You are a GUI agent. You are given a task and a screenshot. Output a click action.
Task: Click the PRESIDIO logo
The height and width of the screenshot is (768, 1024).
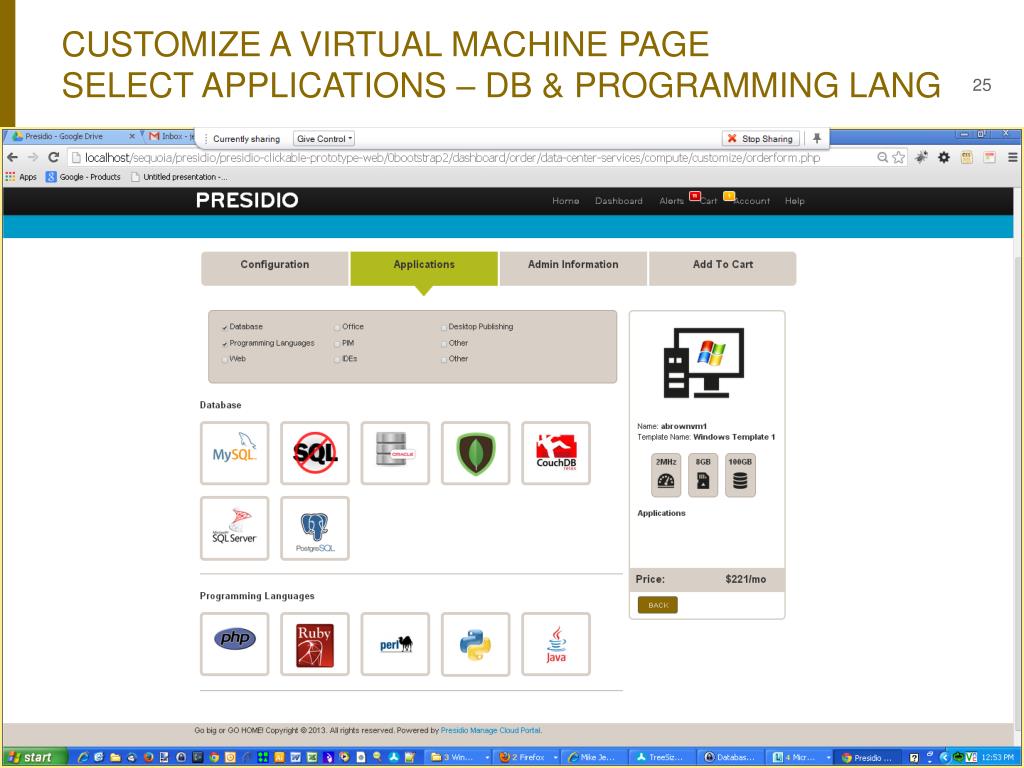[x=247, y=200]
